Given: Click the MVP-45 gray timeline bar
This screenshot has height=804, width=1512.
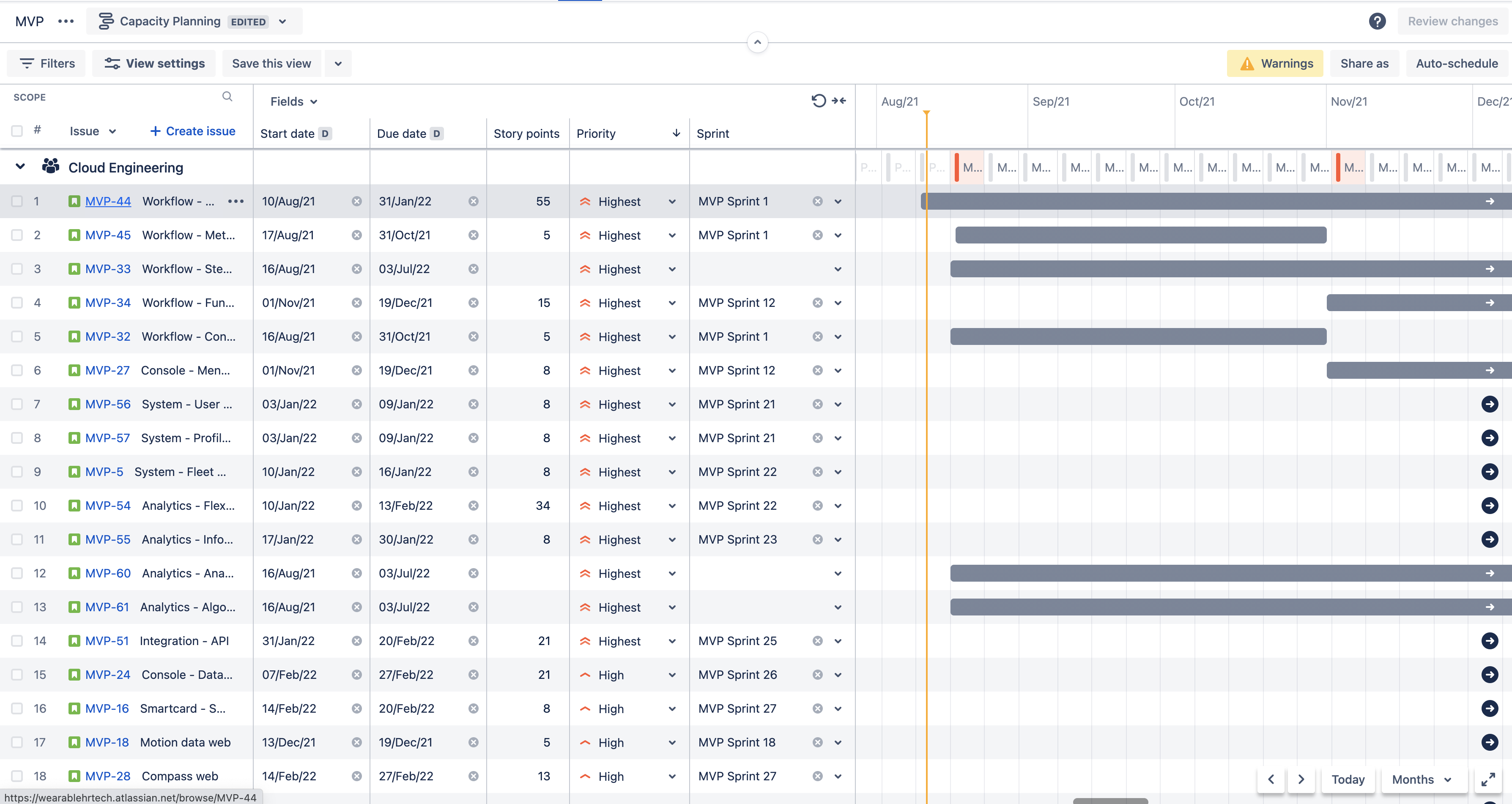Looking at the screenshot, I should [x=1140, y=235].
